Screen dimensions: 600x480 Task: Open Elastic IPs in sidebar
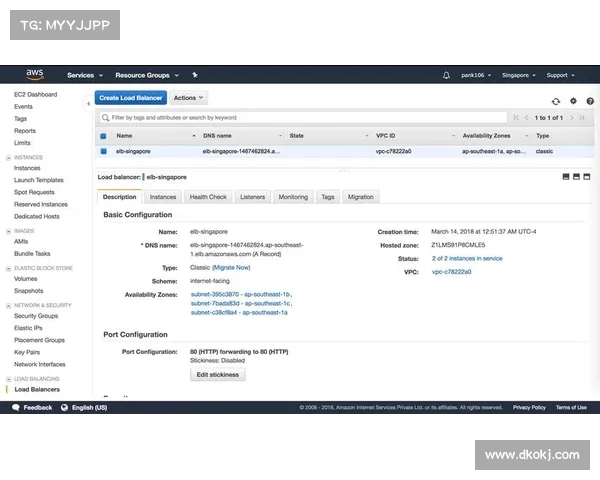28,328
